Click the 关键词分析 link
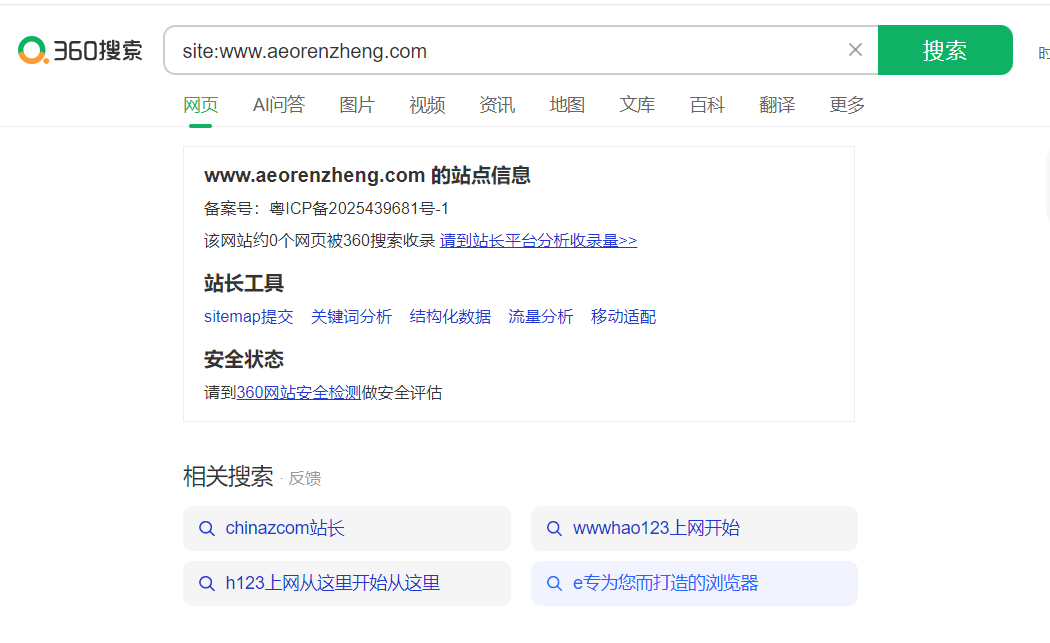Viewport: 1050px width, 643px height. [x=351, y=317]
